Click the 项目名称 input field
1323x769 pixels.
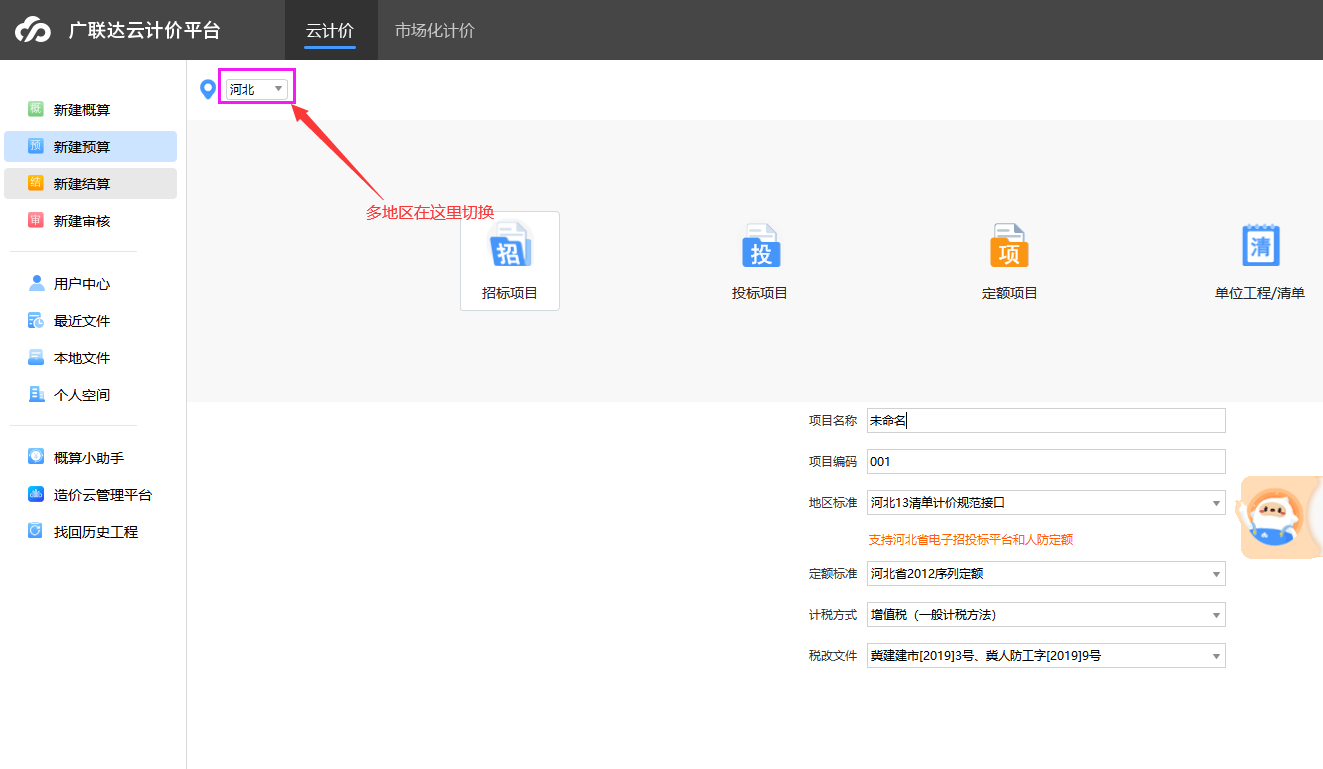[1046, 420]
